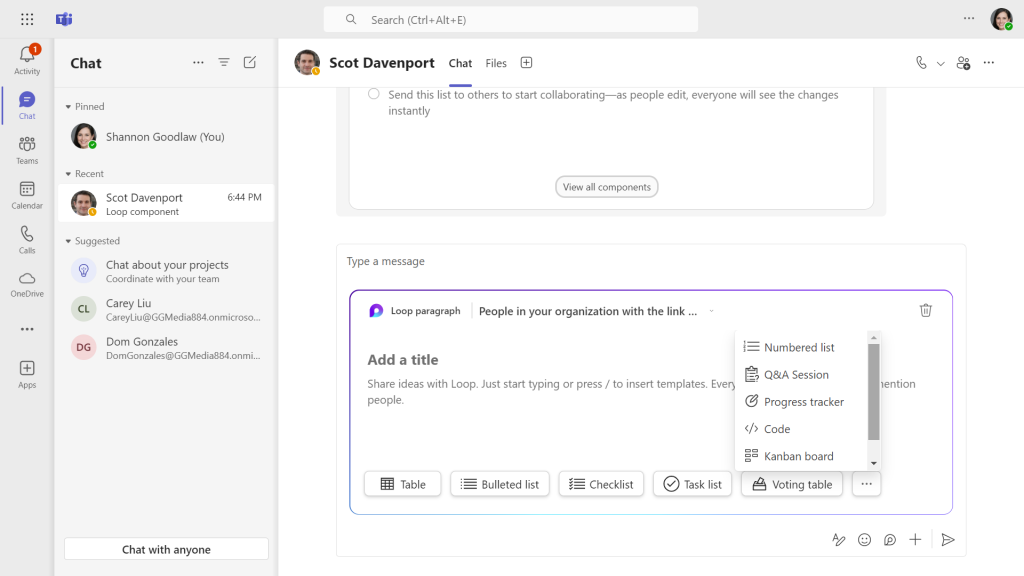1024x576 pixels.
Task: Click the send message arrow icon
Action: [947, 539]
